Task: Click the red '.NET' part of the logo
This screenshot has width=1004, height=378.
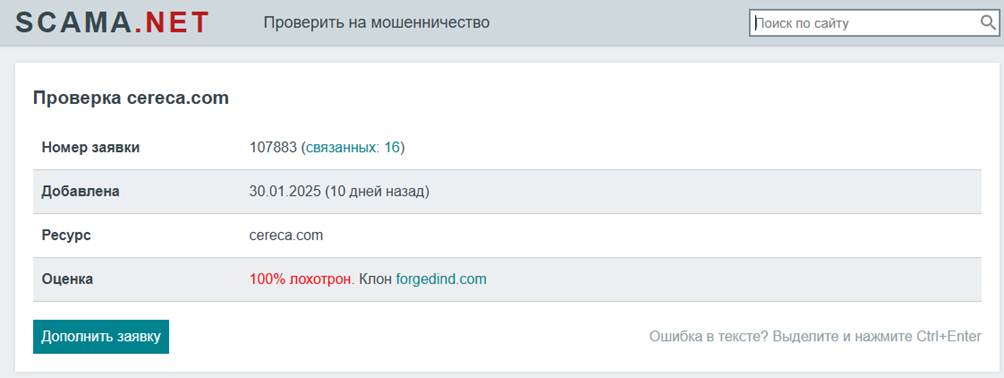Action: pyautogui.click(x=172, y=22)
